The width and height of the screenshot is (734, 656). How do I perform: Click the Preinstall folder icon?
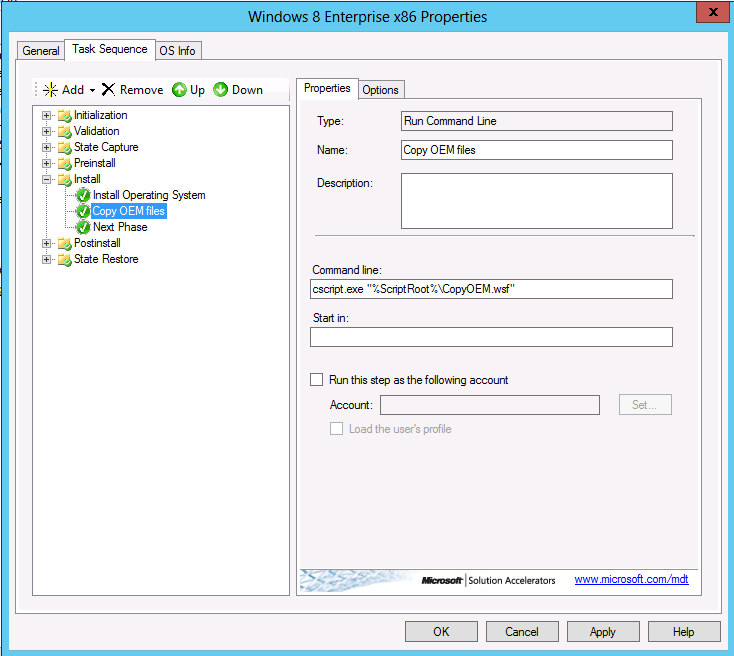coord(65,163)
